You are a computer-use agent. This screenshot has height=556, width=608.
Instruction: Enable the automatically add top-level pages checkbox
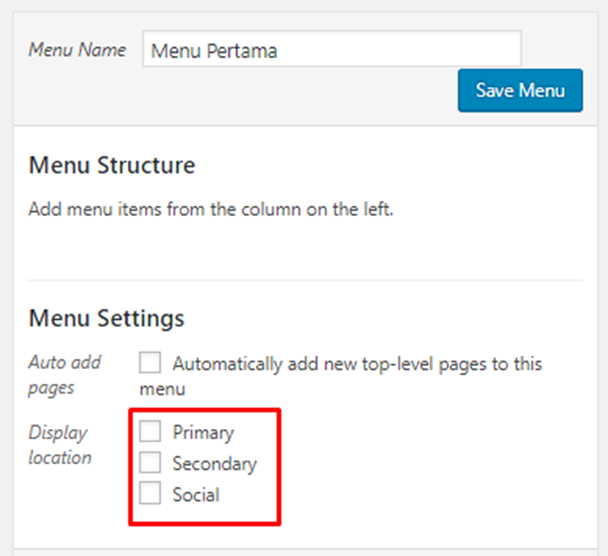coord(150,363)
